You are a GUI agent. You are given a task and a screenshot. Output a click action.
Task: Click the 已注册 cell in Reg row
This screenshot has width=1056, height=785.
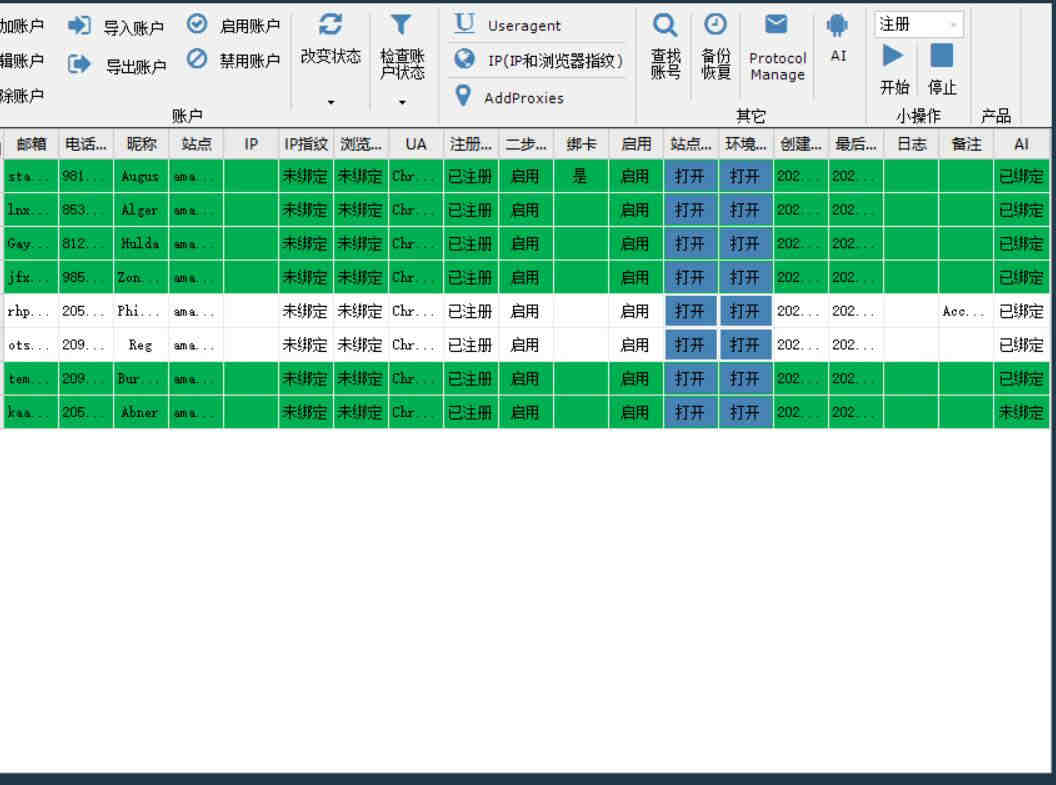click(471, 345)
